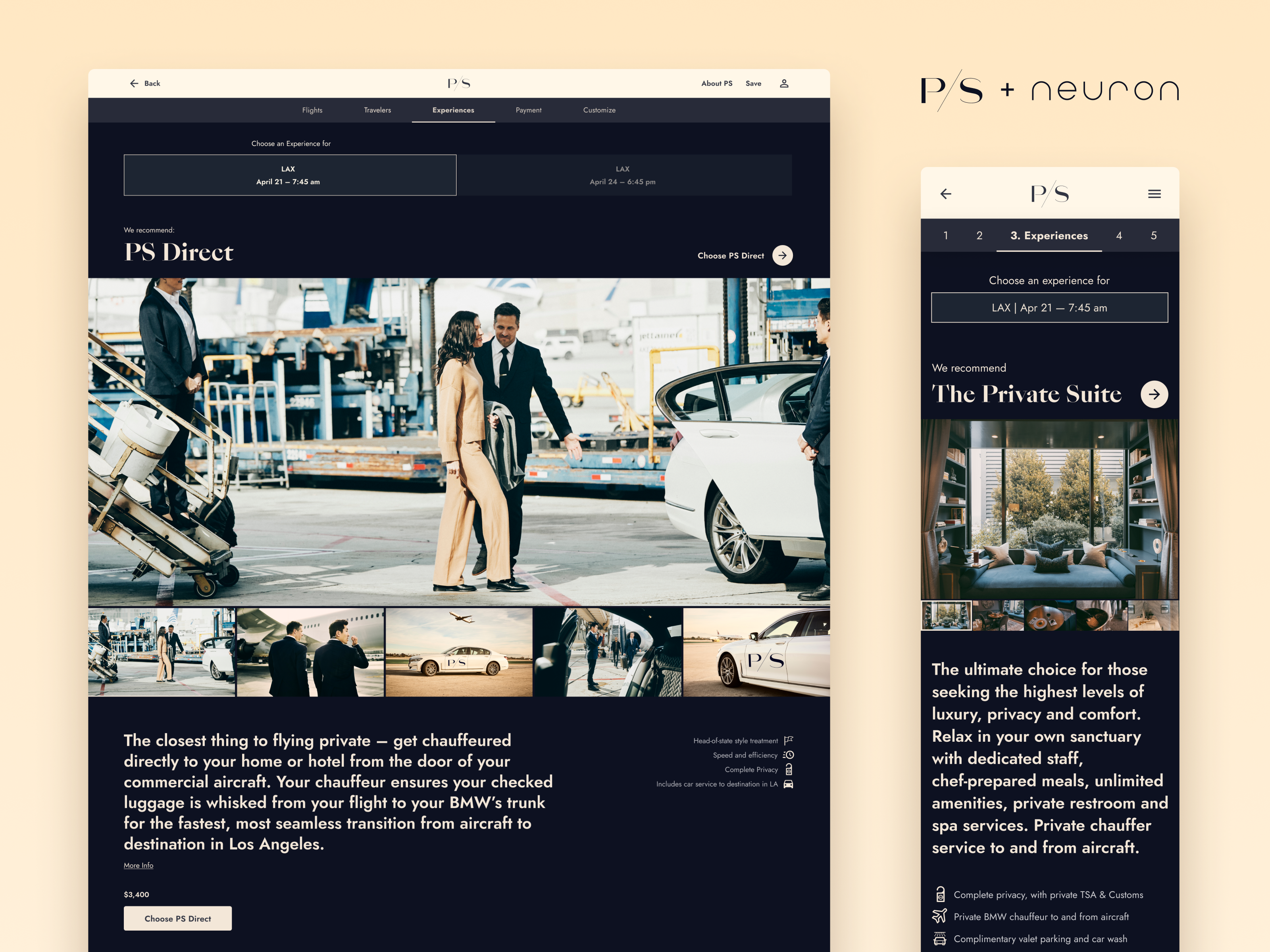Click the Choose PS Direct button at bottom
Viewport: 1270px width, 952px height.
click(x=177, y=918)
